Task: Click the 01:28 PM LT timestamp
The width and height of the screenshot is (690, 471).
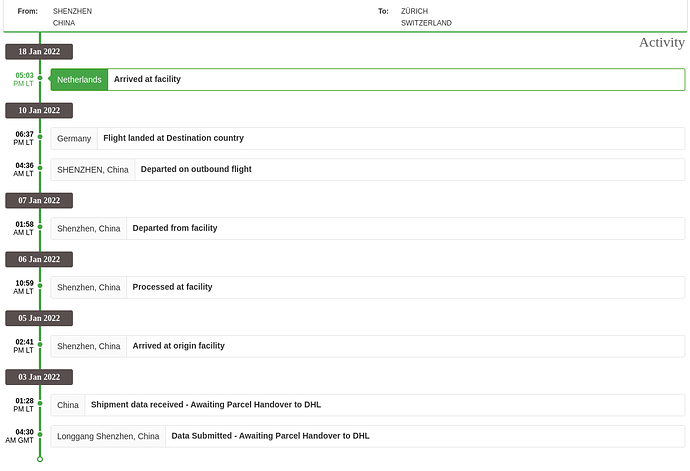Action: [x=24, y=405]
